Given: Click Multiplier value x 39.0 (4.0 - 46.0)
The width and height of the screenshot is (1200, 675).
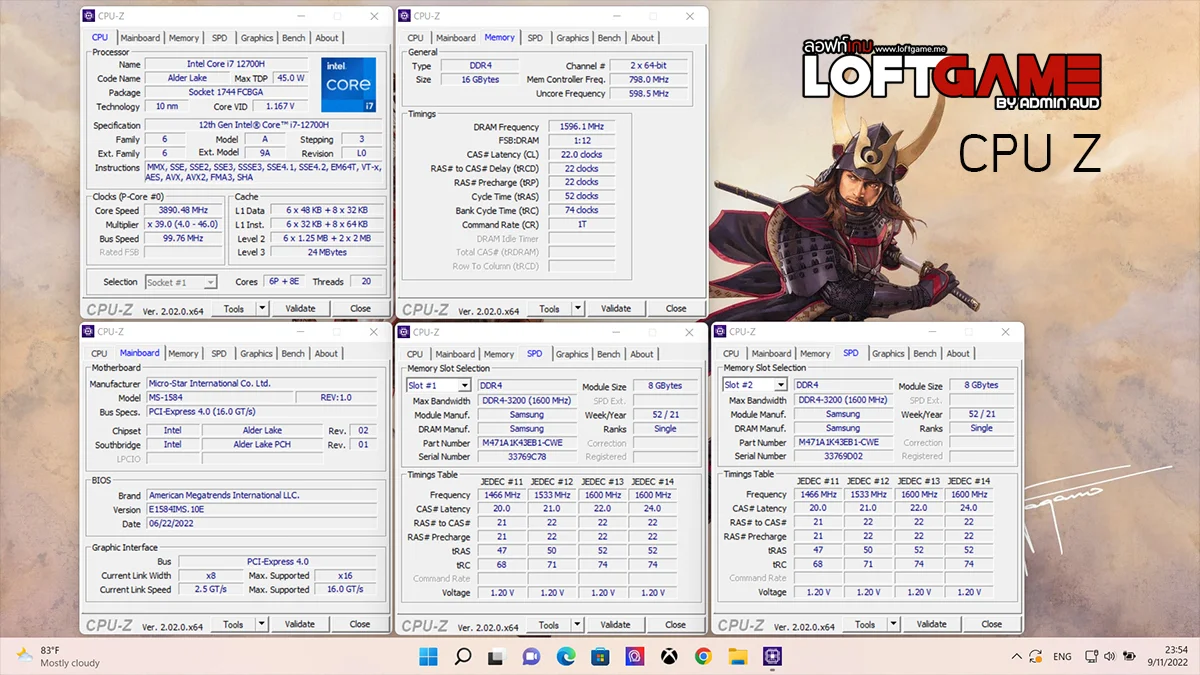Looking at the screenshot, I should [184, 225].
